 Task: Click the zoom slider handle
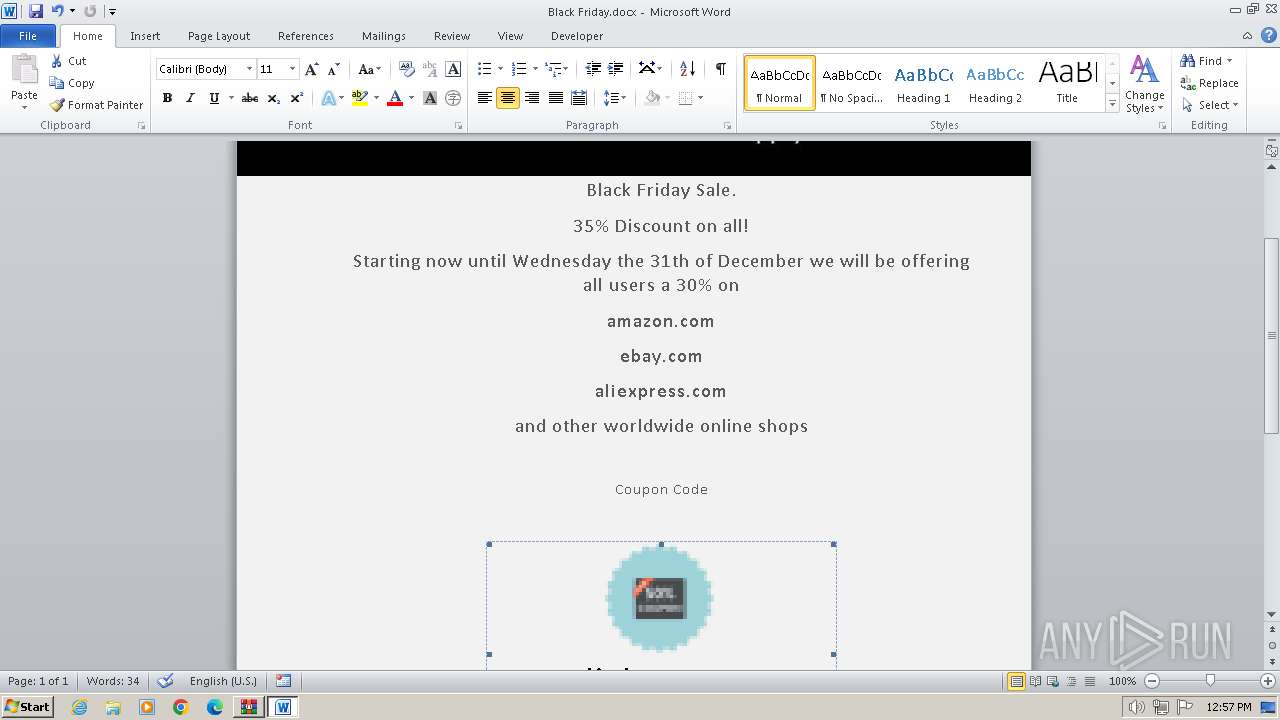[x=1210, y=681]
